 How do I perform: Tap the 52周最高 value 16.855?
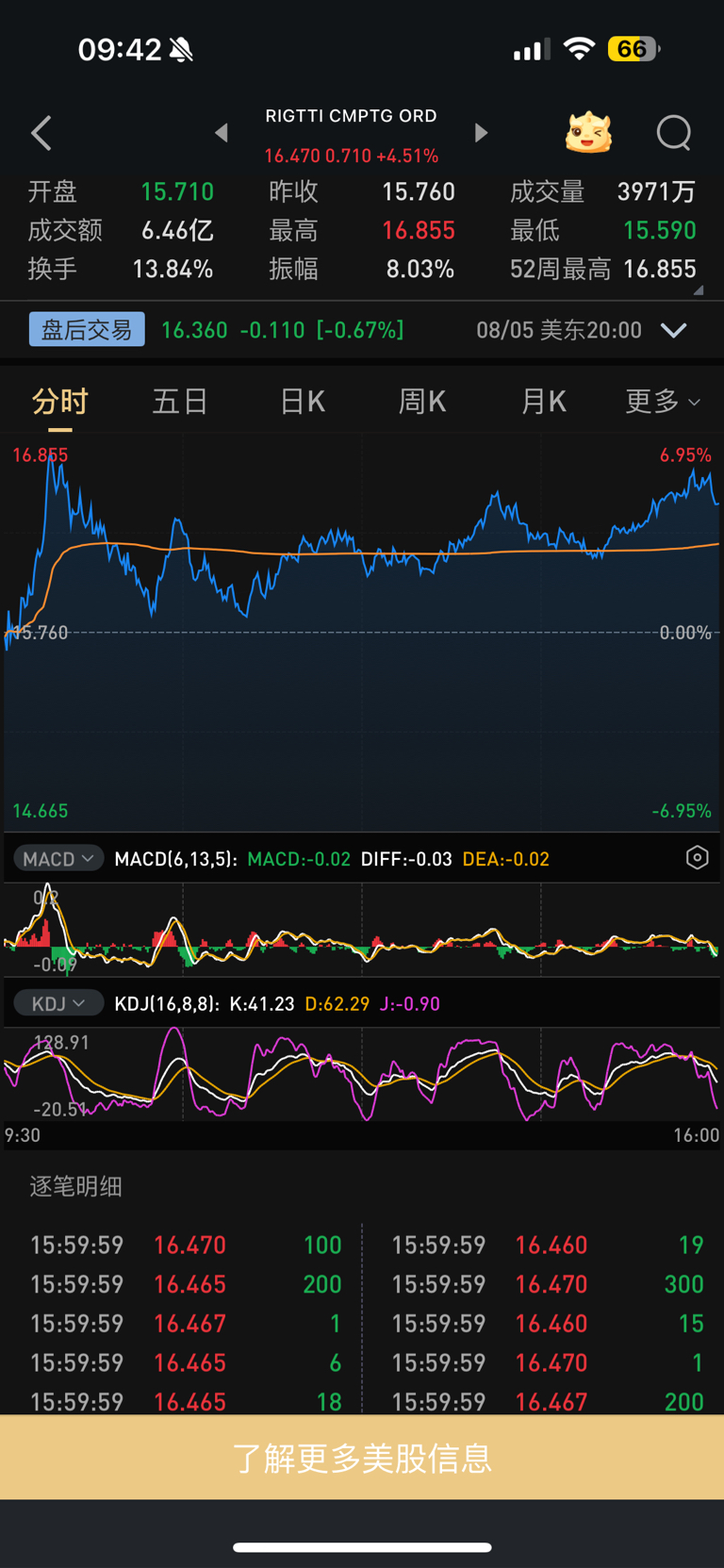660,270
